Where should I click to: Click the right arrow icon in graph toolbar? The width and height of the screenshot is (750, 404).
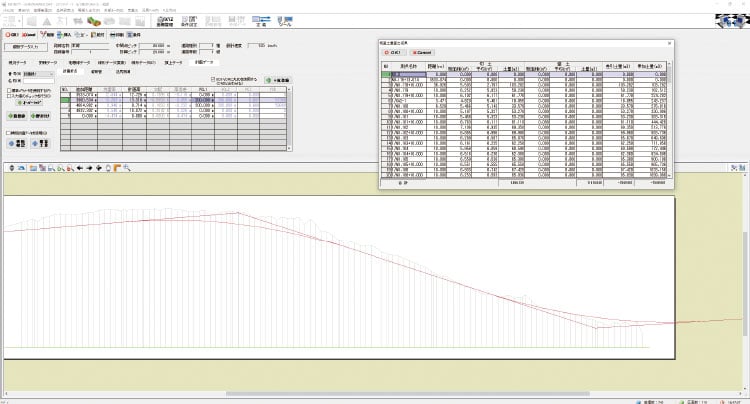coord(89,168)
